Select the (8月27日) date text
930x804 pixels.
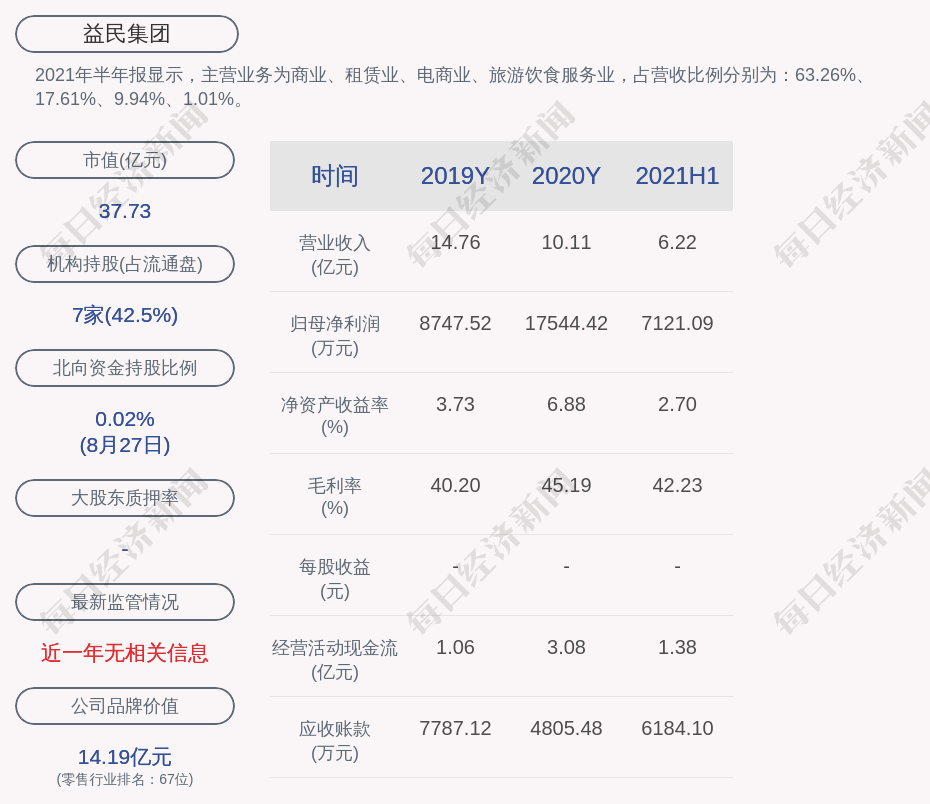125,445
